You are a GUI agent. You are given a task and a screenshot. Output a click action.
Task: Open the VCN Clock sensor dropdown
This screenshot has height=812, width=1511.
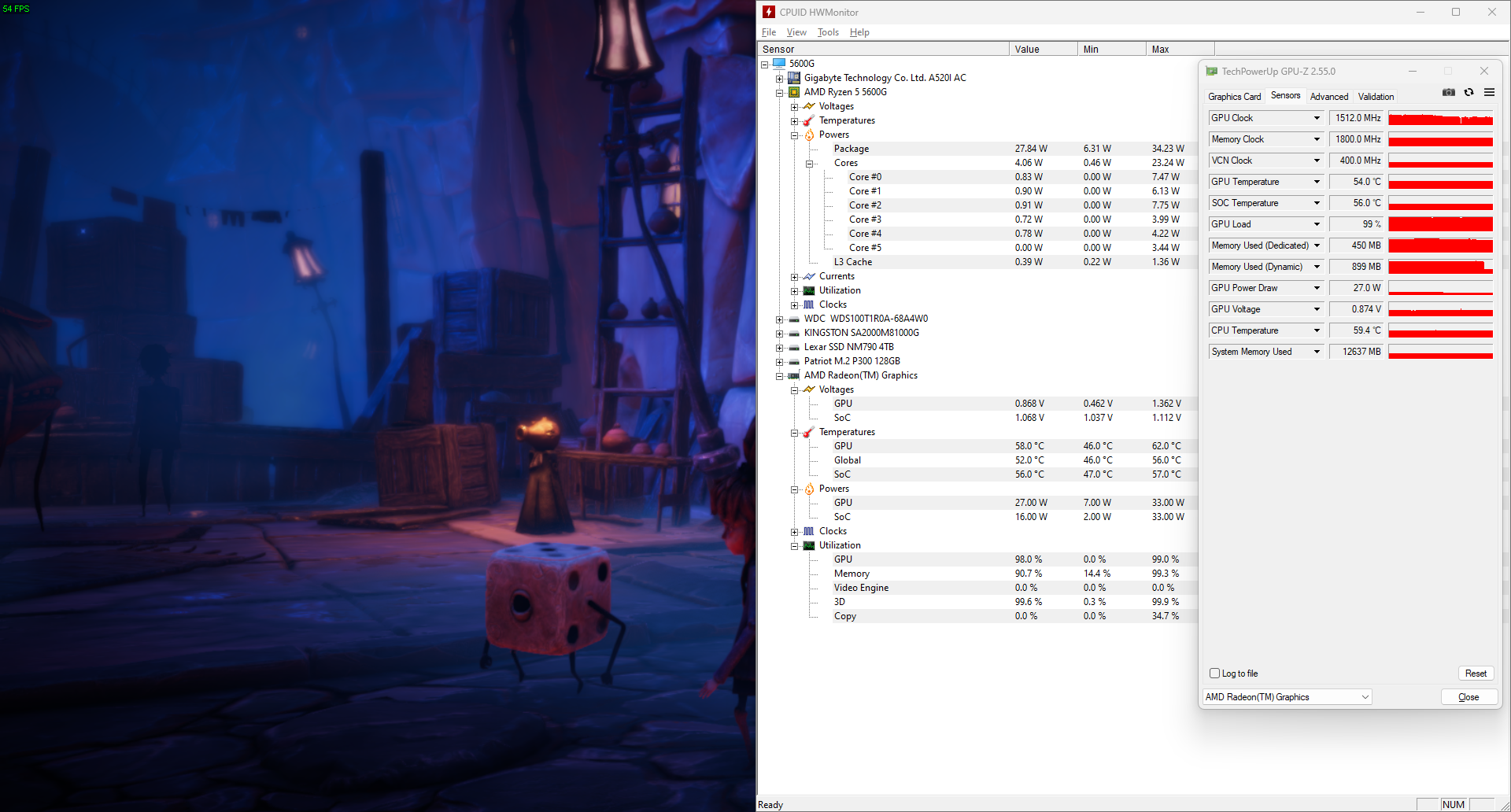pos(1317,161)
